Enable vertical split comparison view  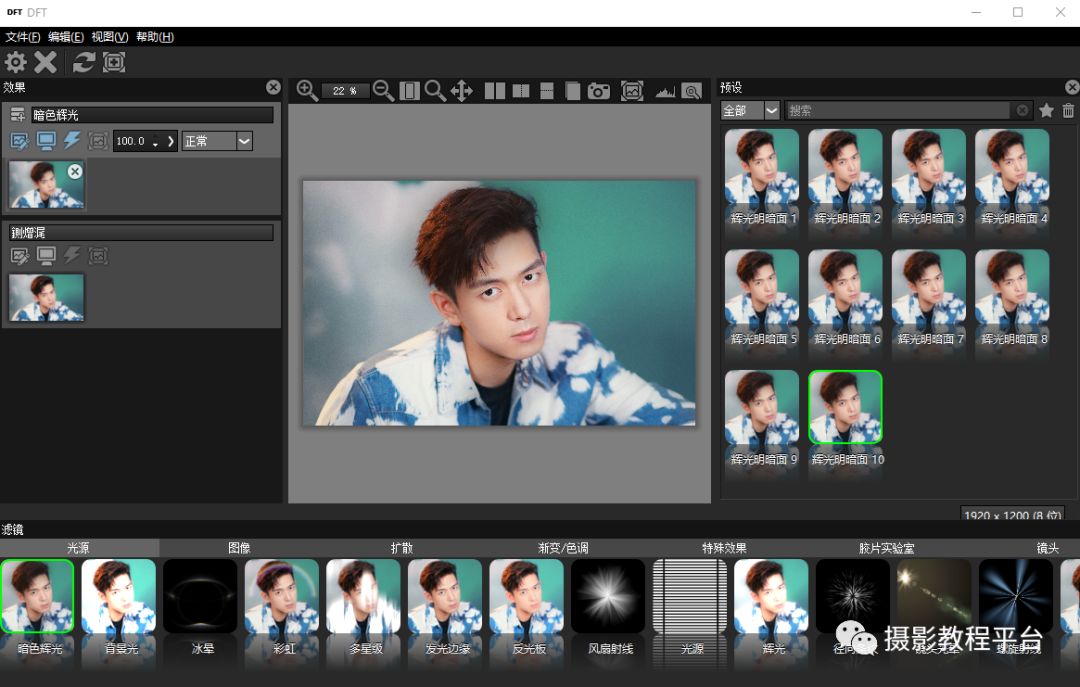[521, 90]
